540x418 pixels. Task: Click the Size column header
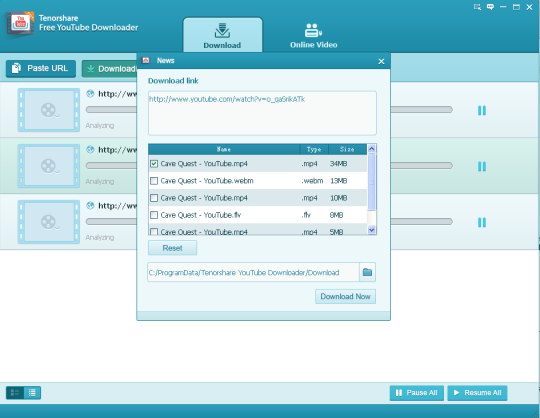click(x=347, y=149)
